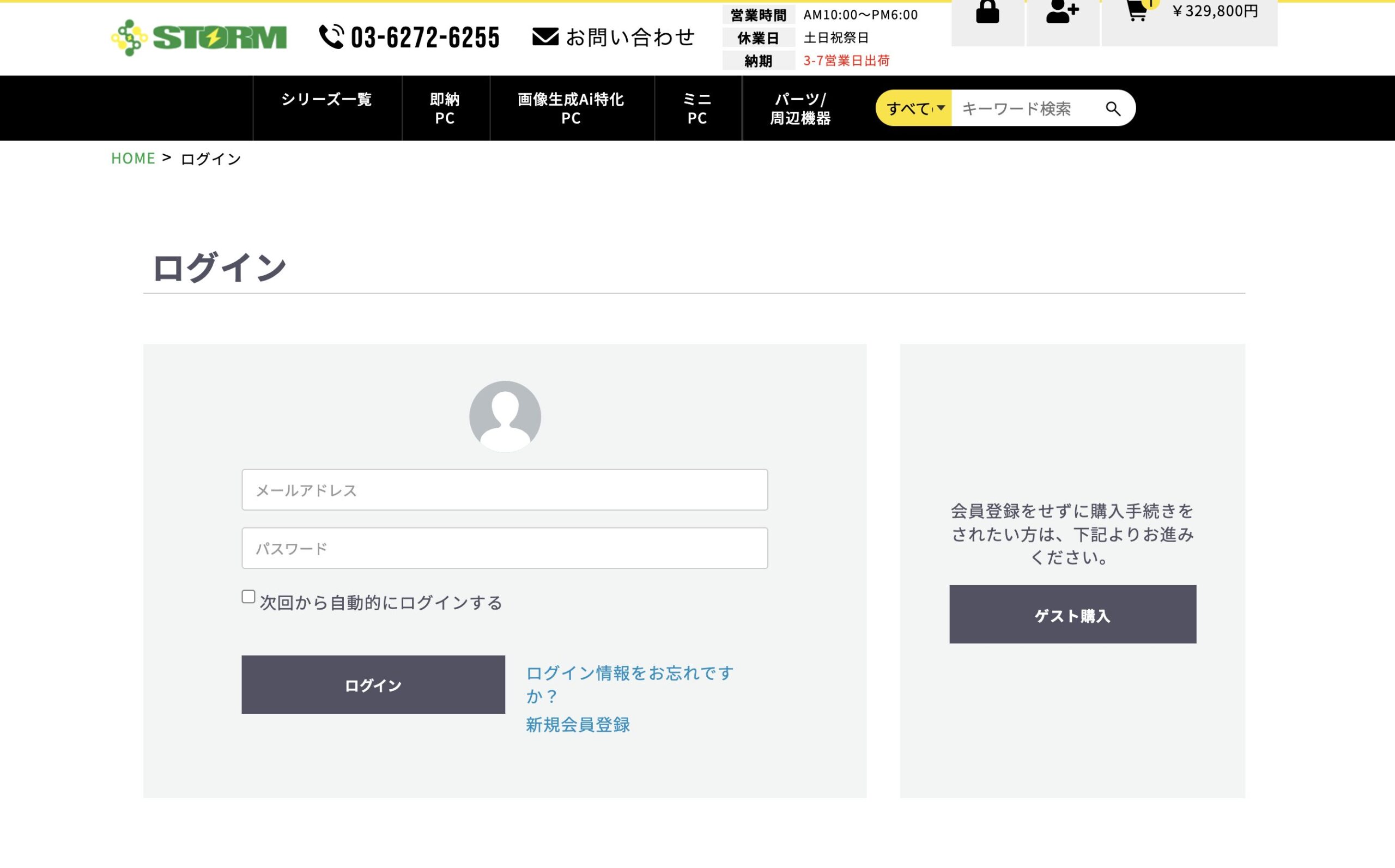Open 画像生成Ai特化PC menu item
Image resolution: width=1395 pixels, height=868 pixels.
[572, 108]
